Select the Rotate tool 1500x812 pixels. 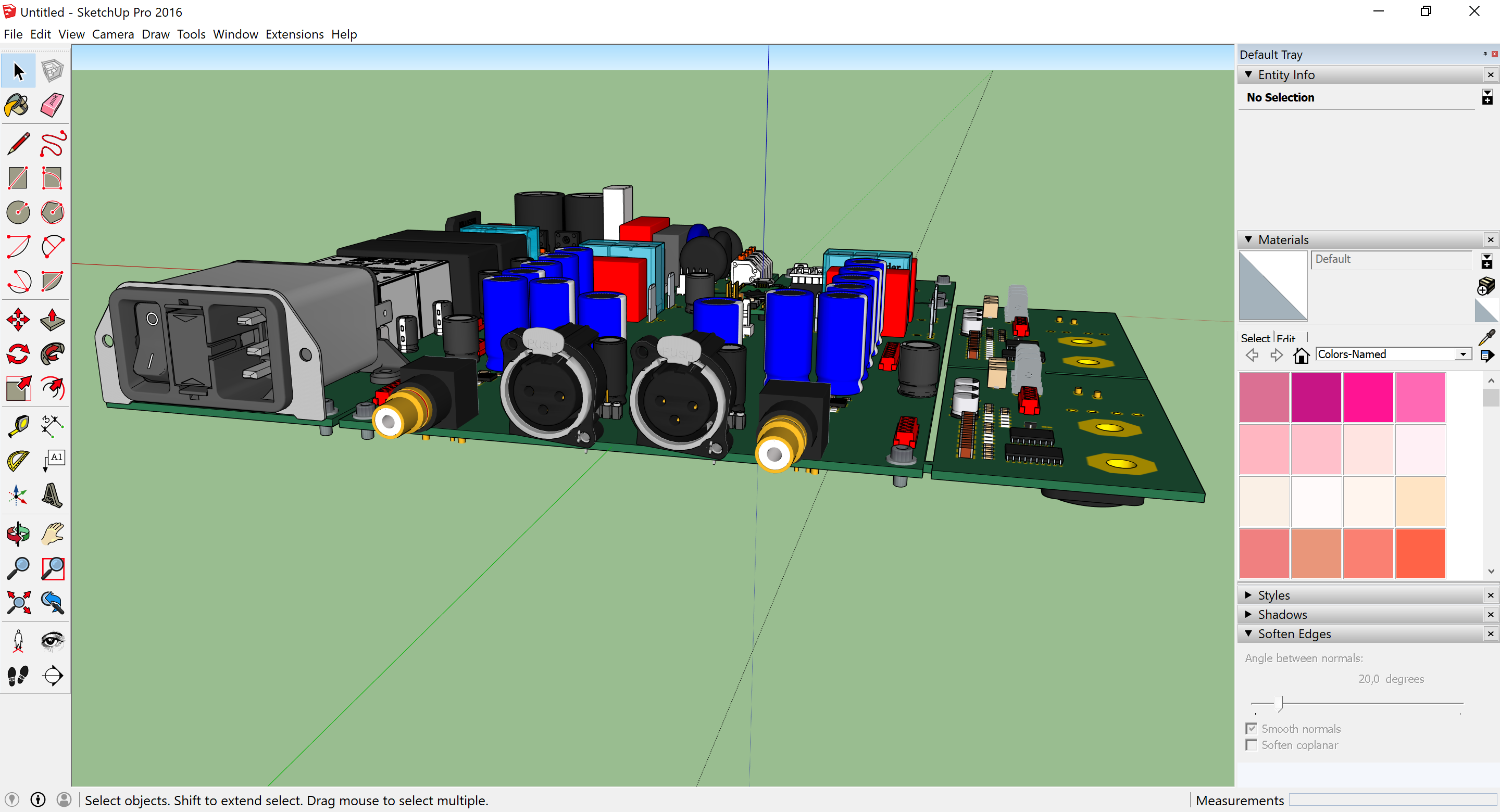click(18, 354)
